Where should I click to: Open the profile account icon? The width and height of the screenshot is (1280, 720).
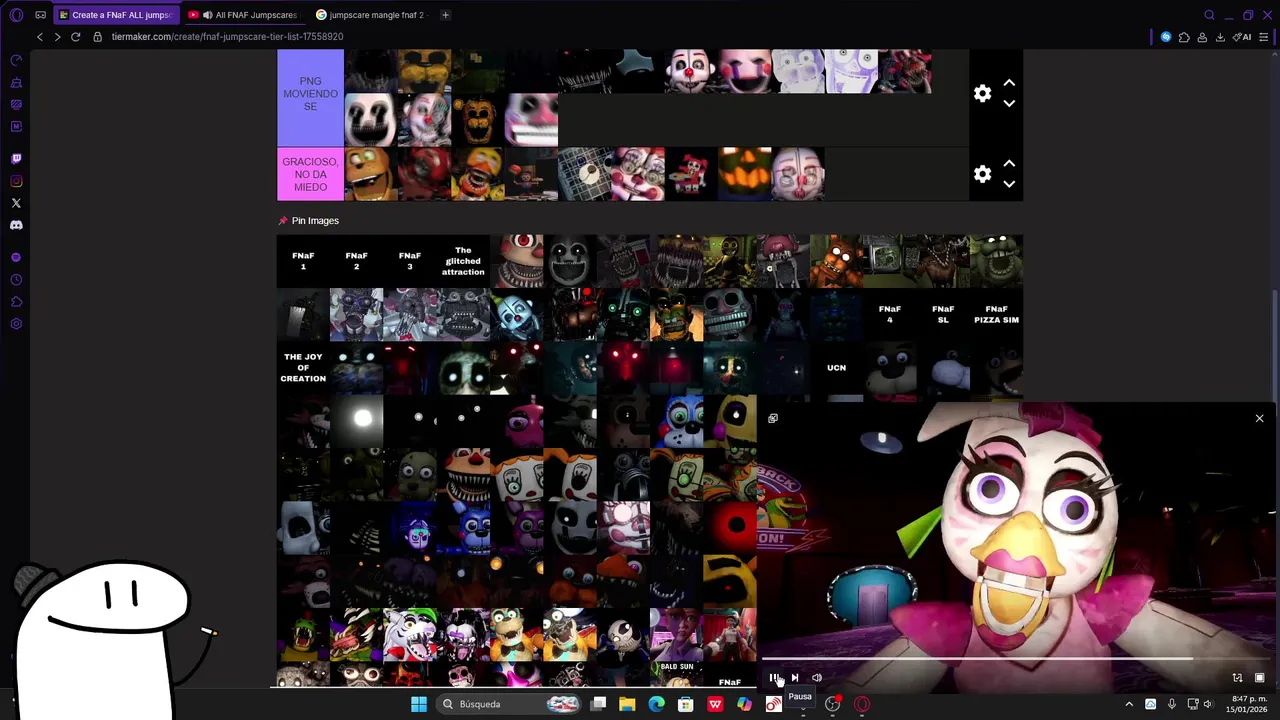(1202, 37)
